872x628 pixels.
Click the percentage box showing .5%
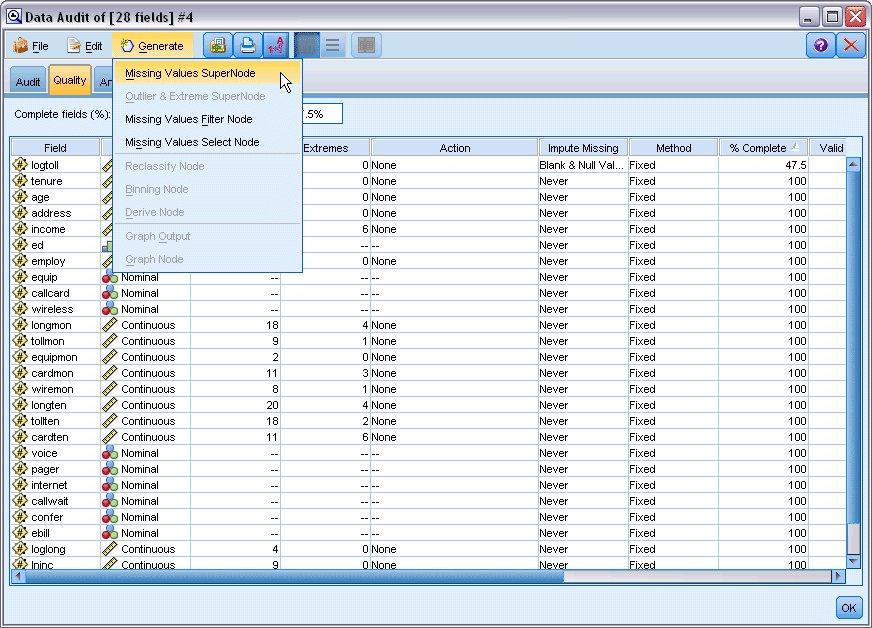321,114
